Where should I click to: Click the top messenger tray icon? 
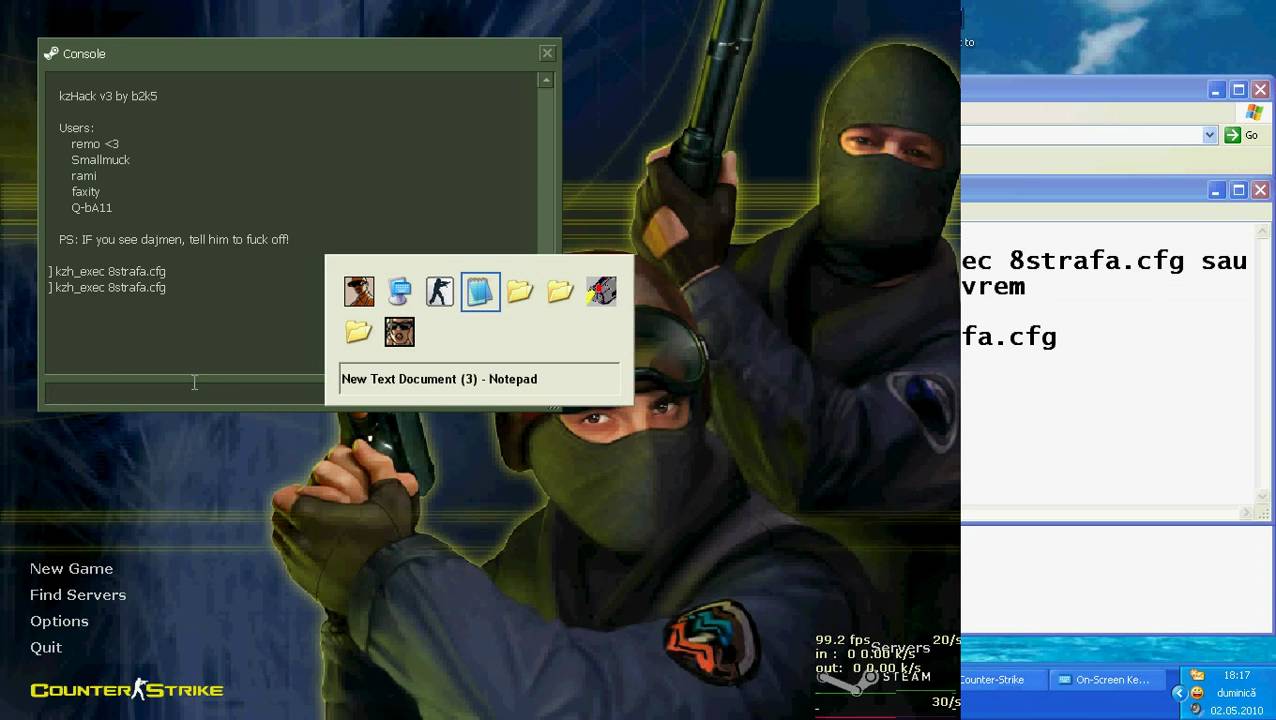tap(1197, 676)
